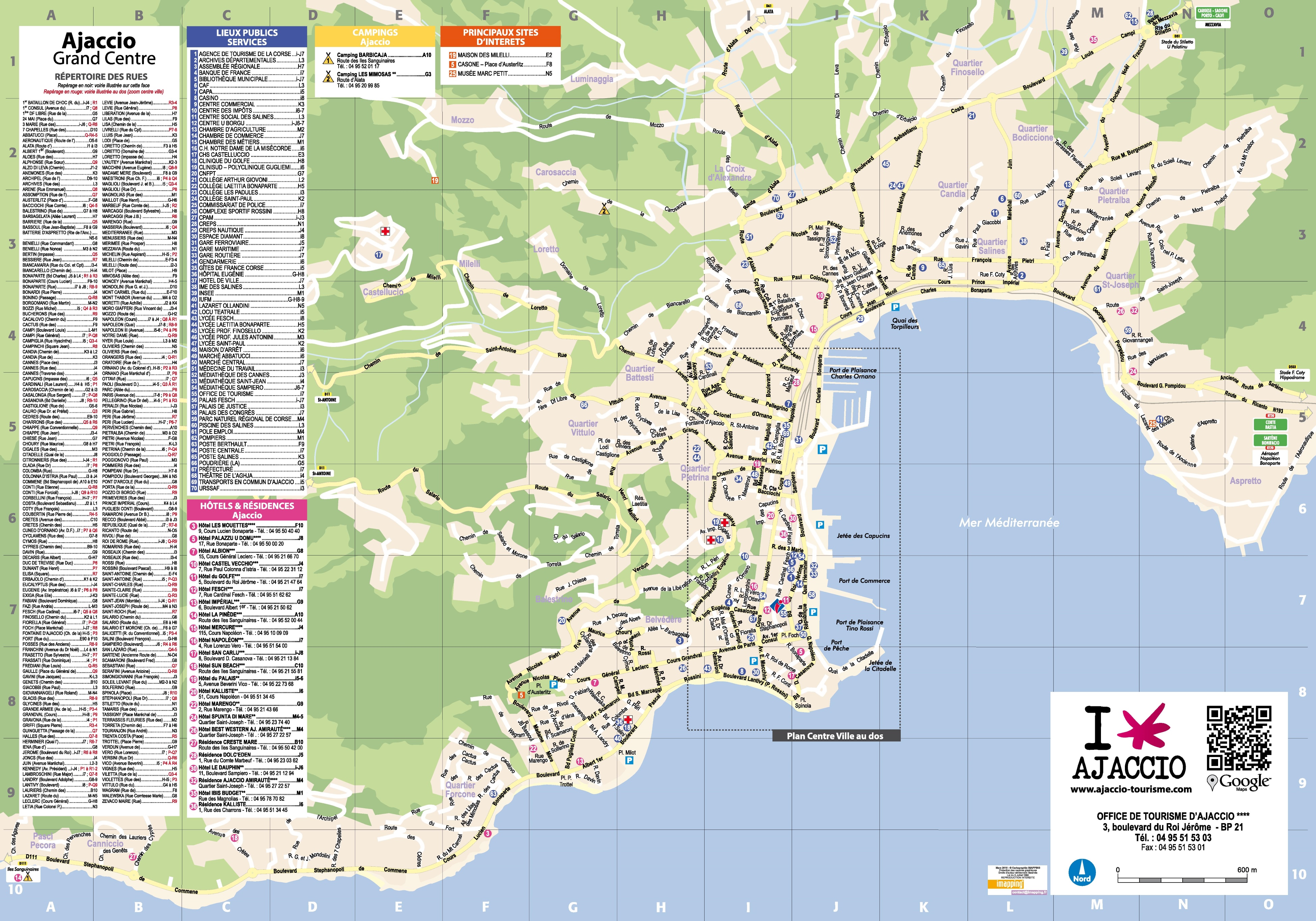Click the red cross hospital icon near Castelluccio
This screenshot has width=1316, height=921.
pyautogui.click(x=385, y=232)
